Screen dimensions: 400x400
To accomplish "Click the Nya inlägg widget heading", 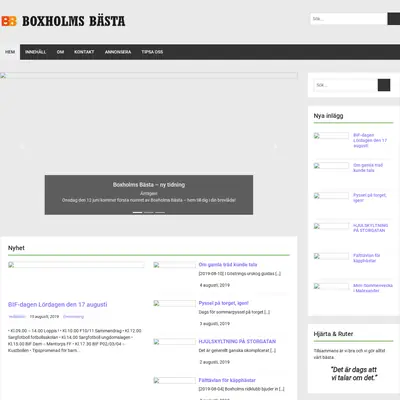I will (328, 116).
